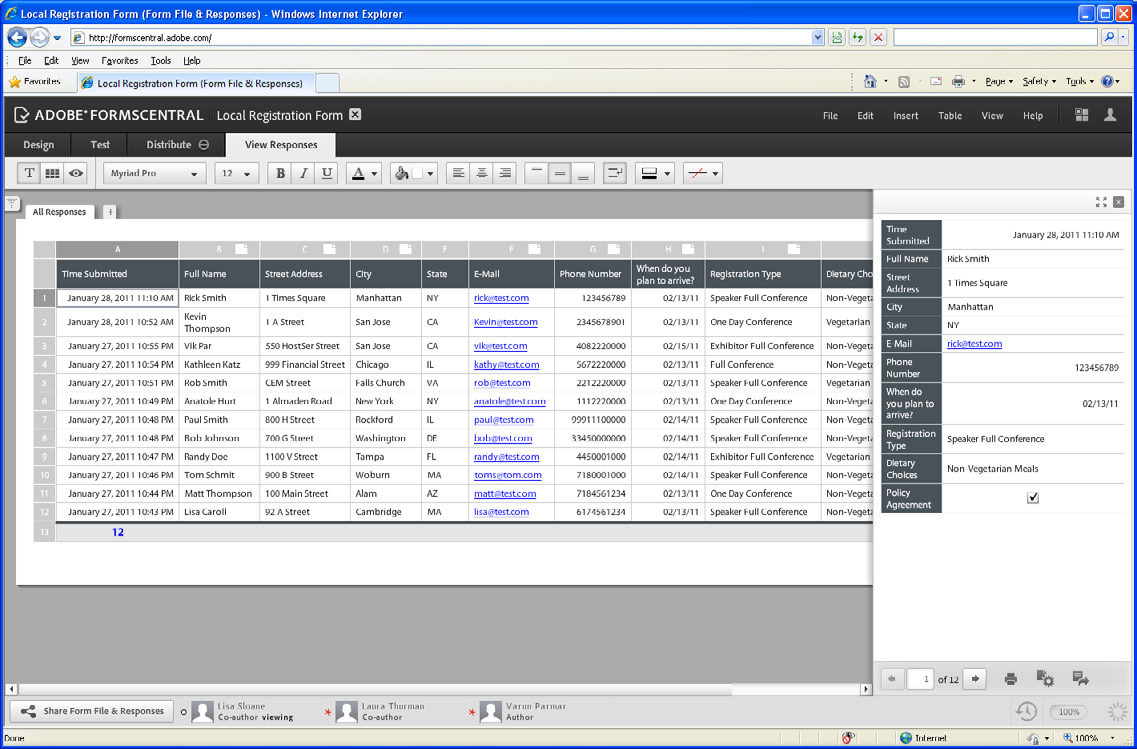The width and height of the screenshot is (1137, 749).
Task: Open the border style dropdown
Action: pyautogui.click(x=655, y=173)
